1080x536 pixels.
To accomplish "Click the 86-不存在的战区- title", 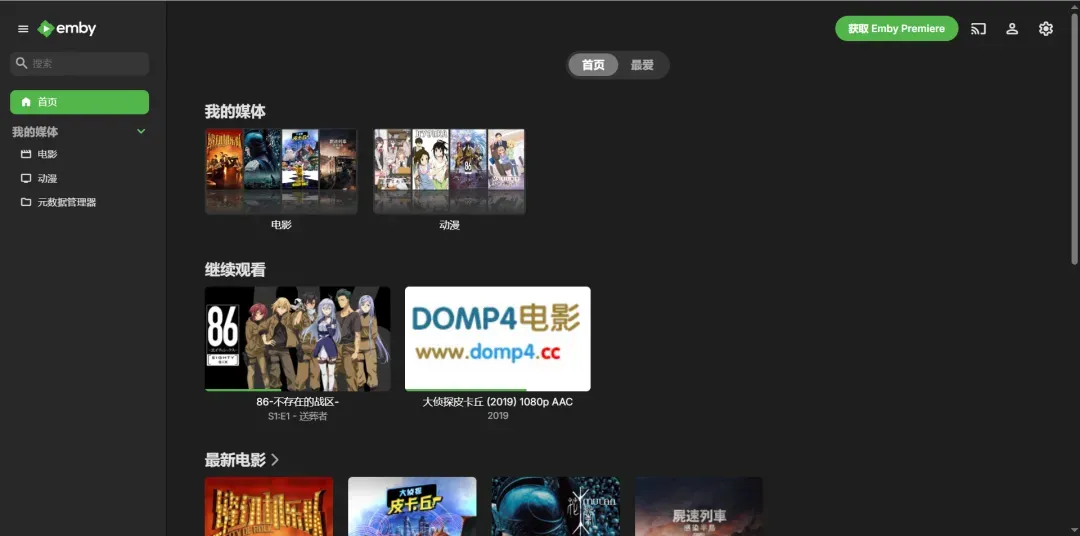I will tap(298, 402).
